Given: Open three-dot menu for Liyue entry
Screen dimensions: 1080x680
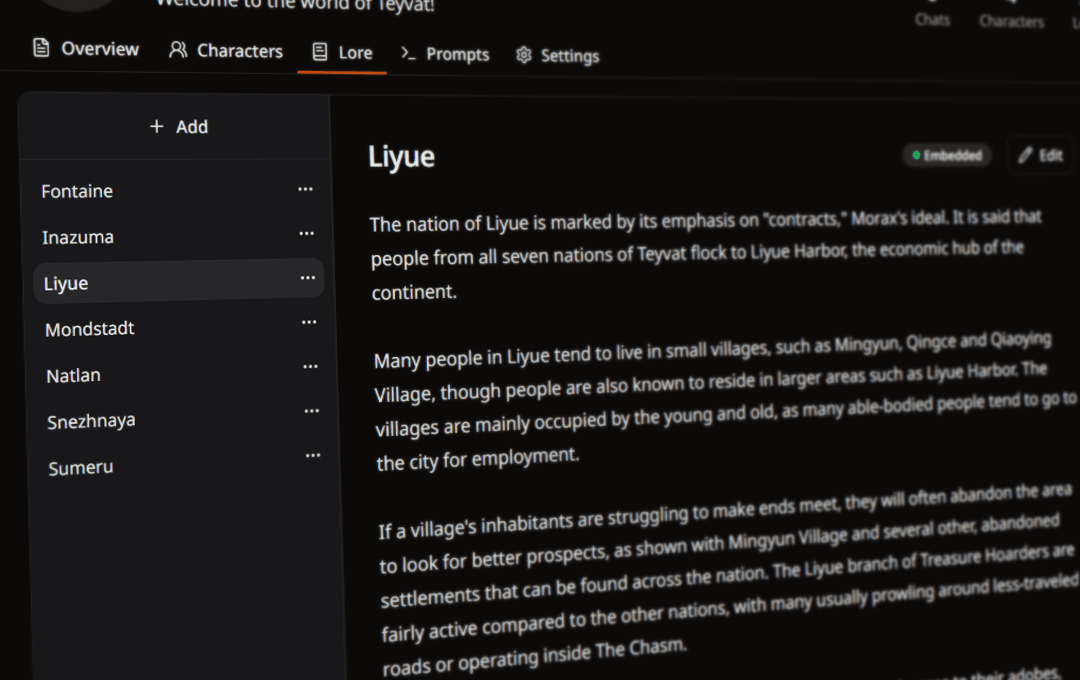Looking at the screenshot, I should [x=308, y=278].
